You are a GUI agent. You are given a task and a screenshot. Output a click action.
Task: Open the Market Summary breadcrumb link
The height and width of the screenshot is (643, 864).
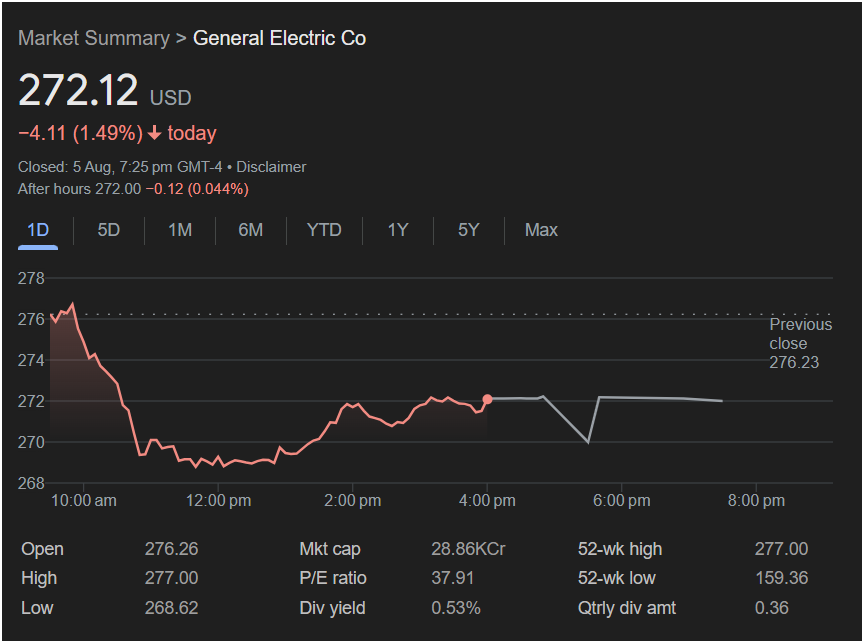click(x=94, y=38)
